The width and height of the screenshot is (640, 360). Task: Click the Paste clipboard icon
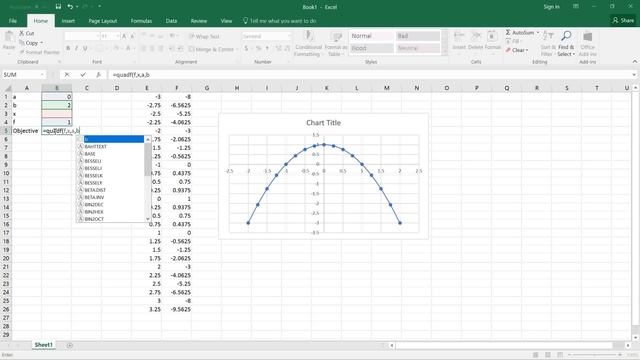coord(9,37)
